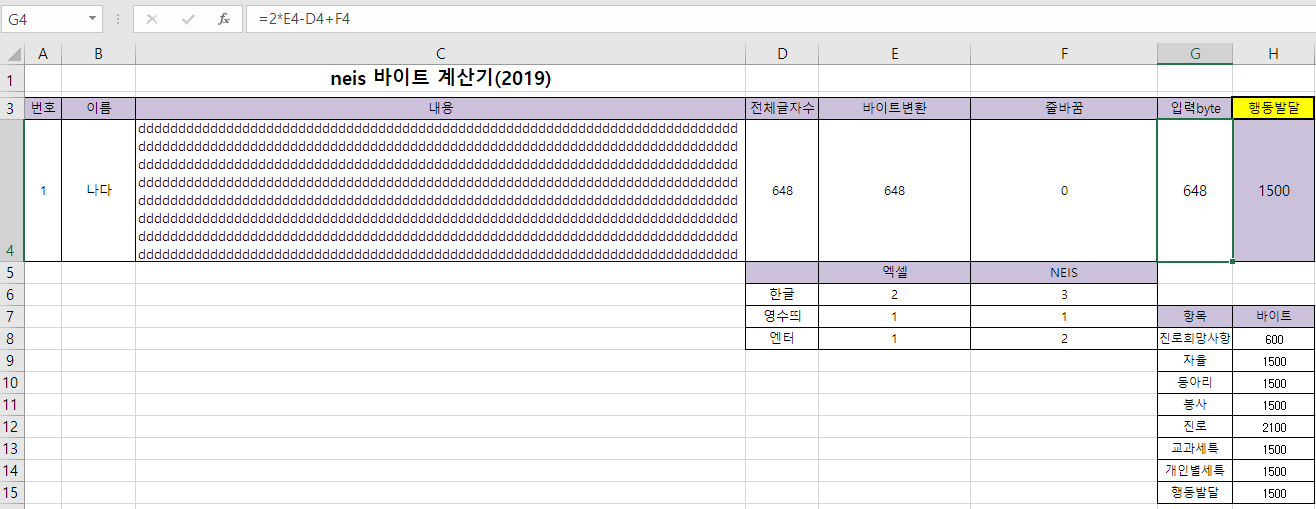
Task: Click the 'NEIS' column label cell
Action: click(1064, 273)
